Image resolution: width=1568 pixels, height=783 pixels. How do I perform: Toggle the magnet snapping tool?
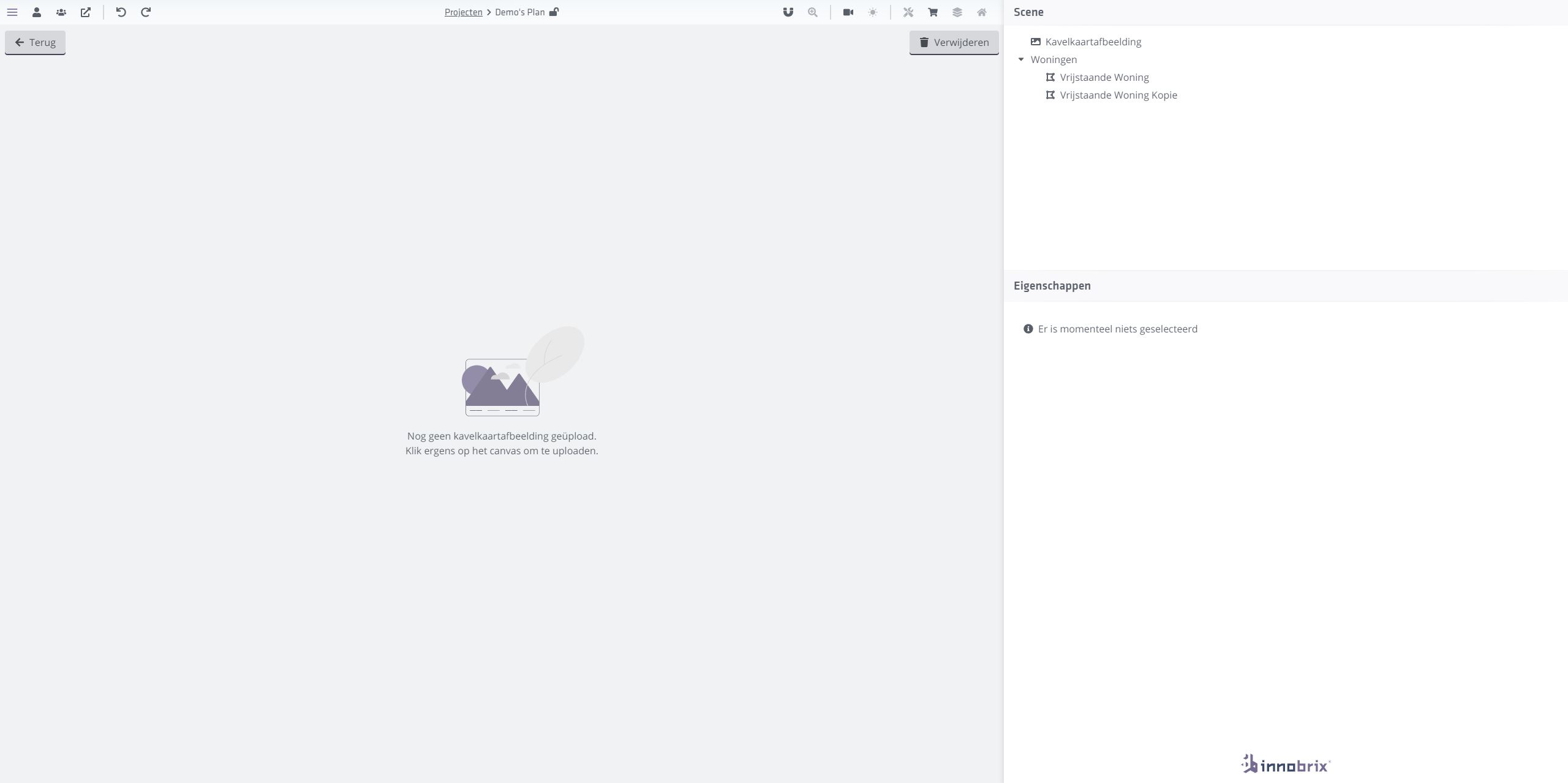point(788,12)
